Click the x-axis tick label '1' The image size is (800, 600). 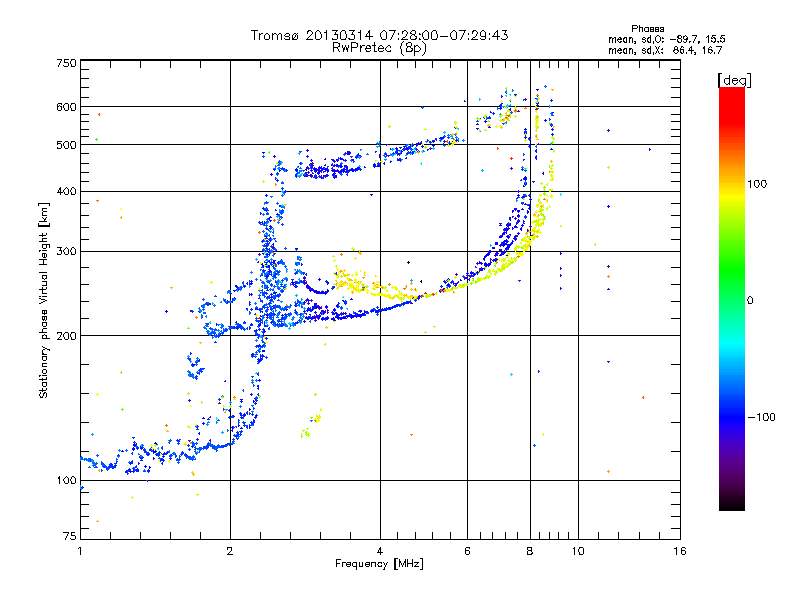click(x=80, y=551)
